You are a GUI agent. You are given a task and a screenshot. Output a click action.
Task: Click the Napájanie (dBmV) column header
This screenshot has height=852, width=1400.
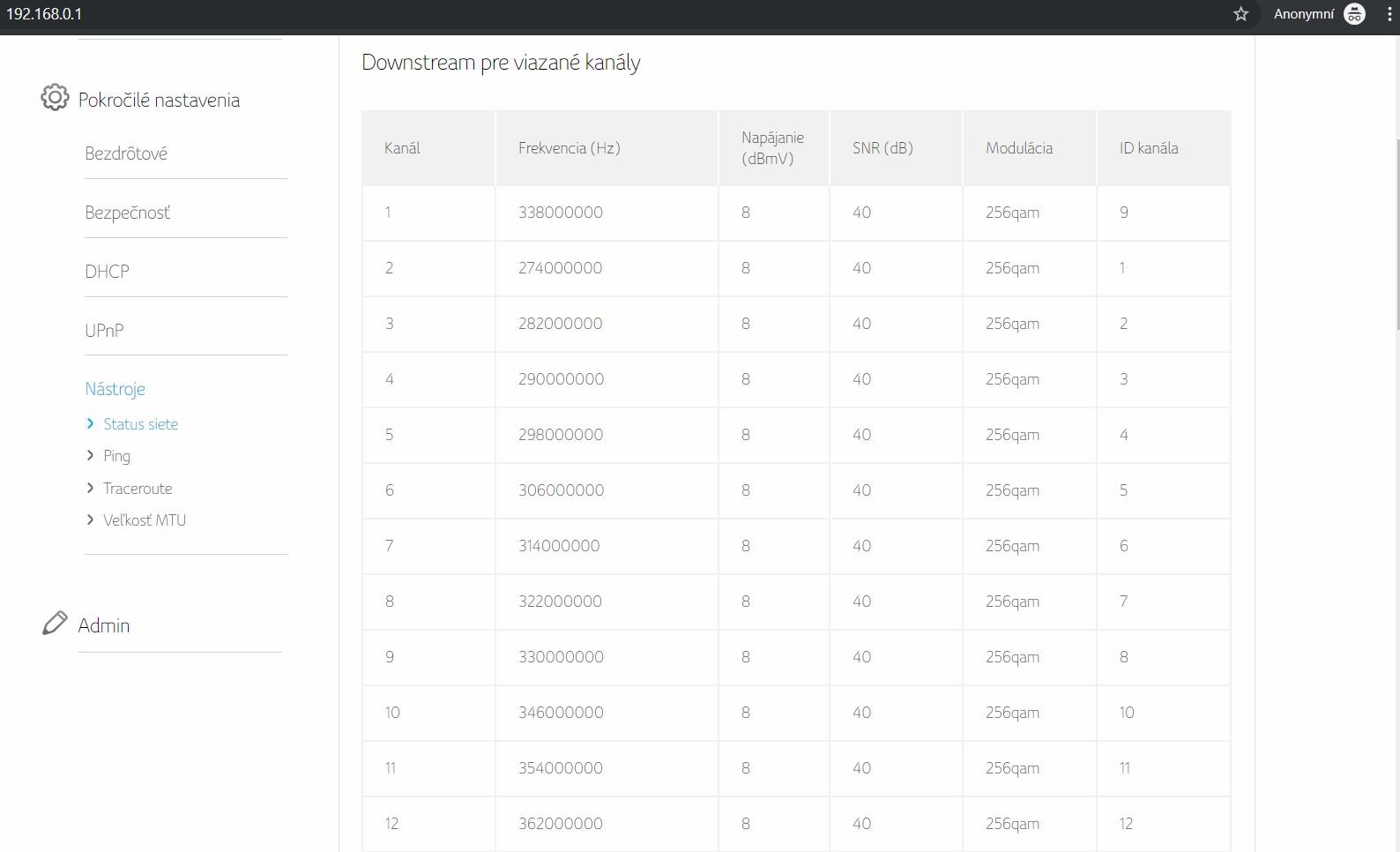(772, 148)
